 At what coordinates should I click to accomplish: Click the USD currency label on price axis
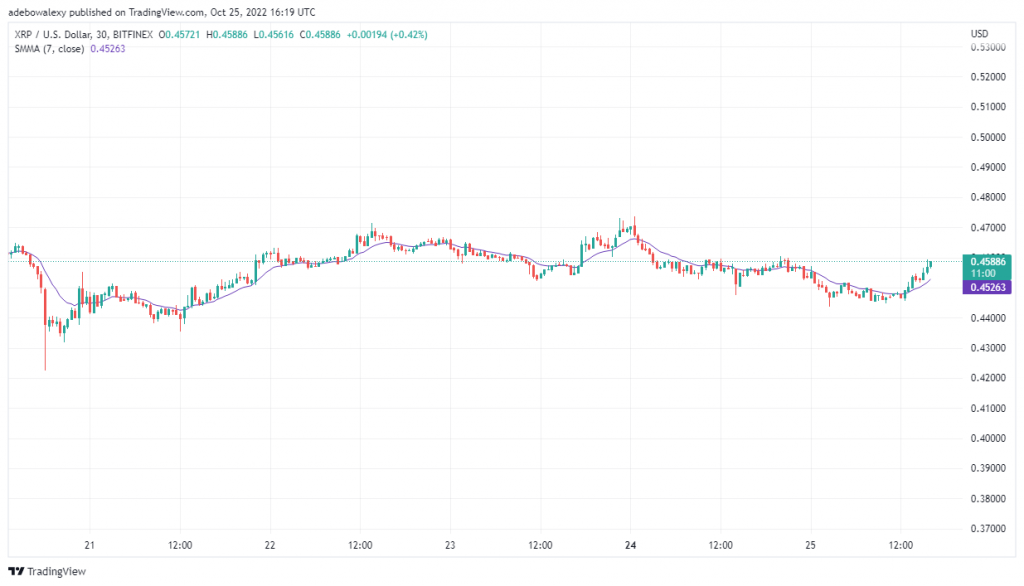point(979,33)
